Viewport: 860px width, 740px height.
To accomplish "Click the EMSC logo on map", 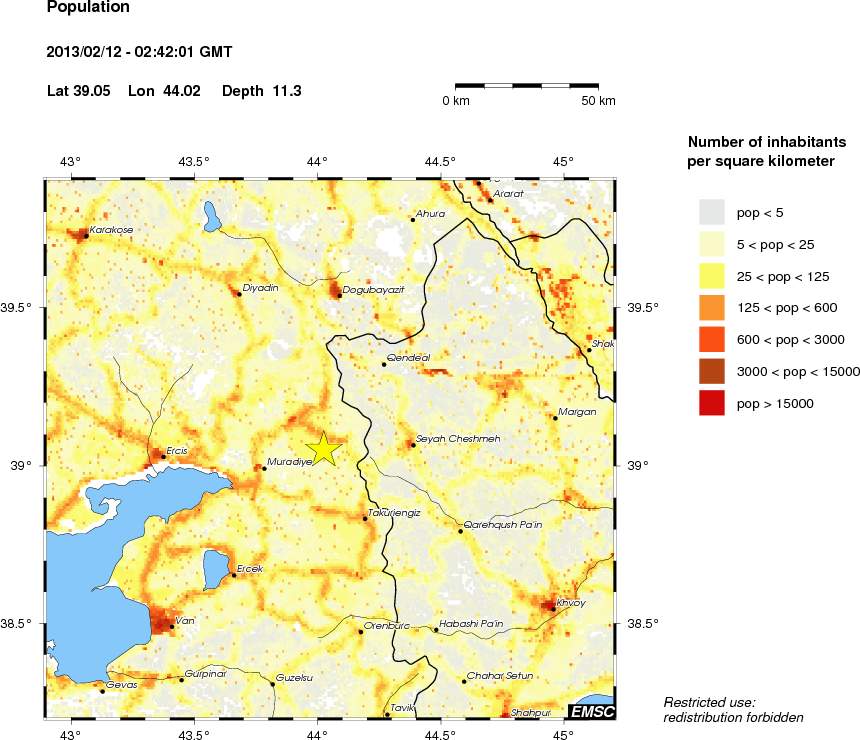I will pos(591,711).
